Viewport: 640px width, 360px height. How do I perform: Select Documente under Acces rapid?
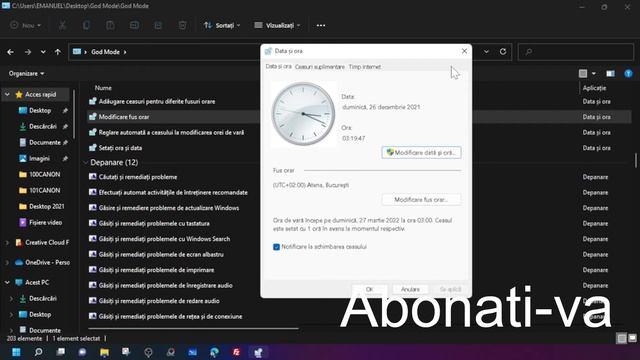pyautogui.click(x=44, y=142)
